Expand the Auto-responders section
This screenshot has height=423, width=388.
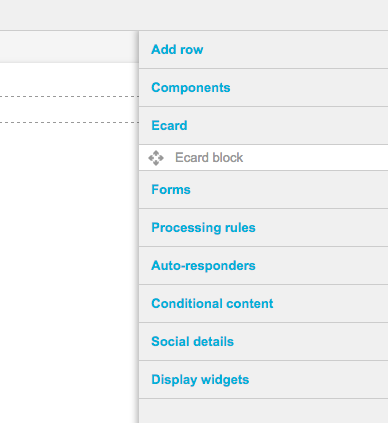pos(203,266)
